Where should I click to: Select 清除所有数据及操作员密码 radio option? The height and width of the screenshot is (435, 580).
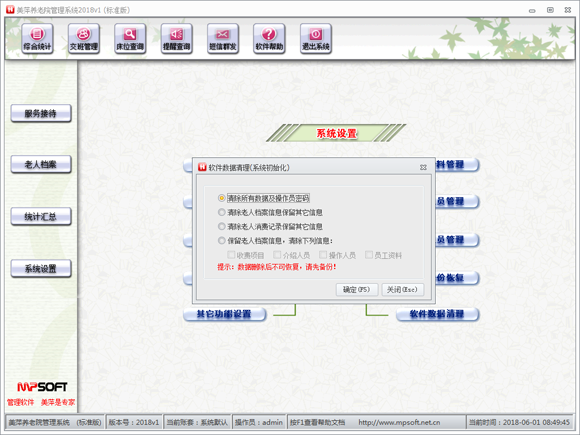point(222,198)
